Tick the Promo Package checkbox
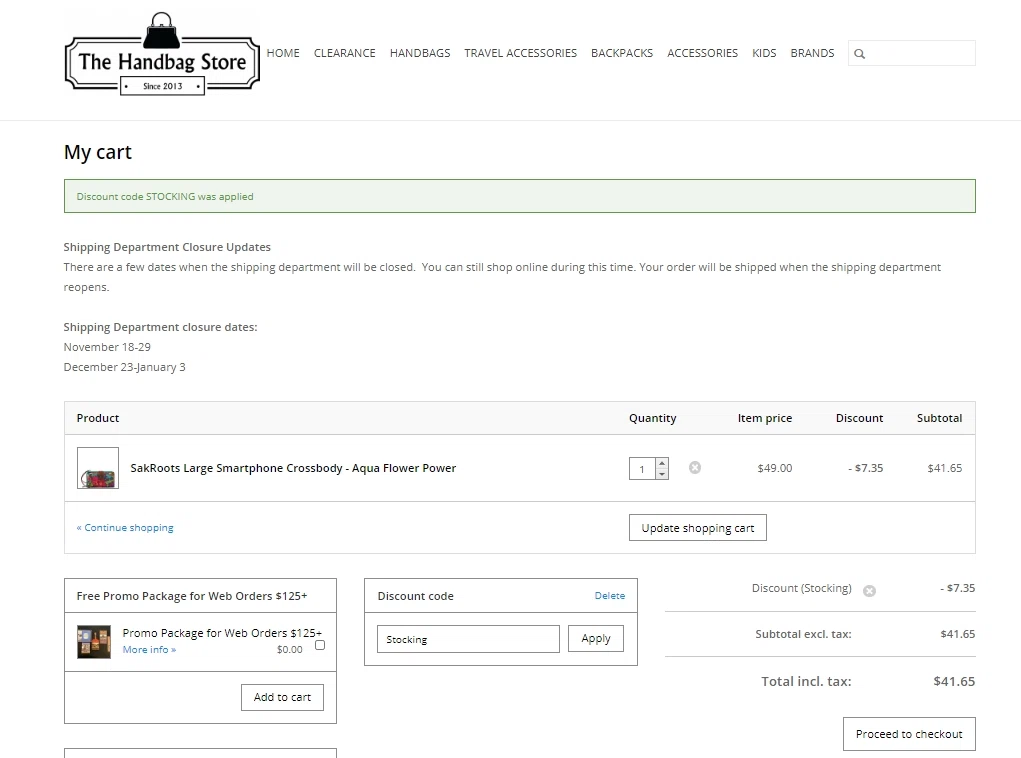Image resolution: width=1021 pixels, height=758 pixels. 320,645
